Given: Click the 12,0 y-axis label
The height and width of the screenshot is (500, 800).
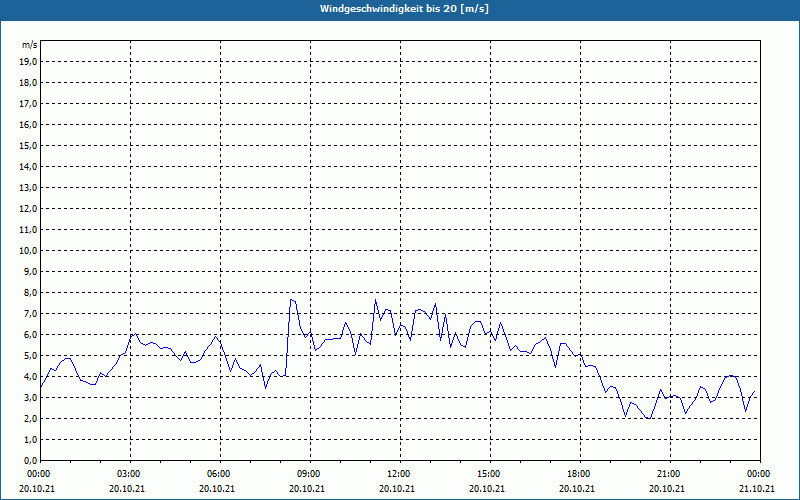Looking at the screenshot, I should [28, 209].
